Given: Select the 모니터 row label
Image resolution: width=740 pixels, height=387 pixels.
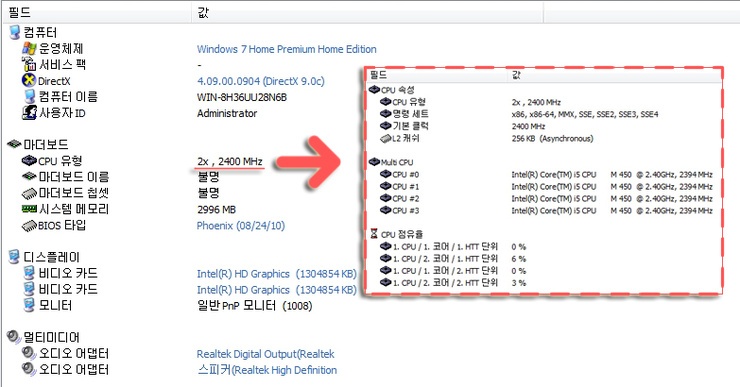Looking at the screenshot, I should (x=55, y=305).
